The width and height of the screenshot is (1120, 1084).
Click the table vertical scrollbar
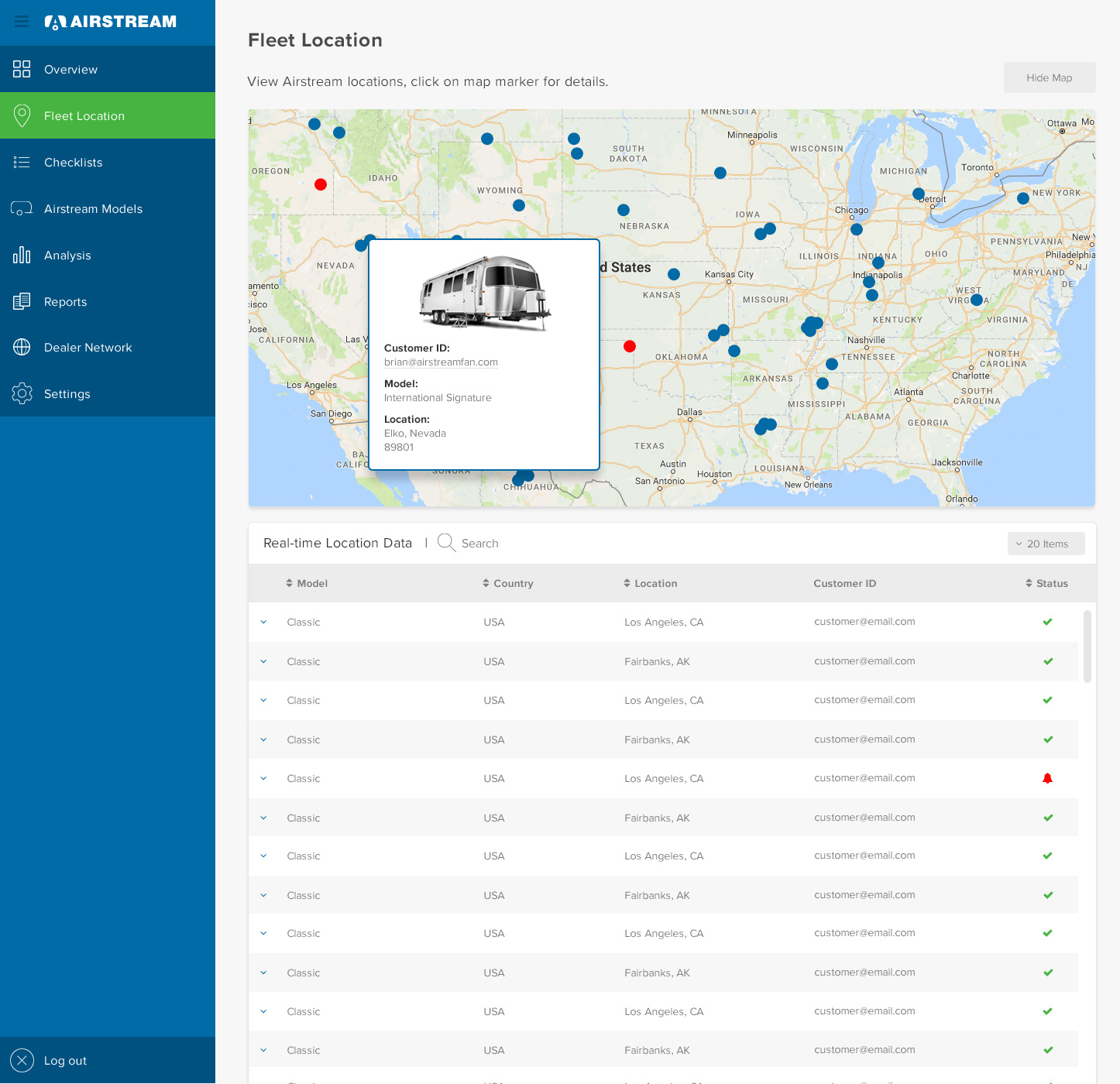(x=1087, y=647)
